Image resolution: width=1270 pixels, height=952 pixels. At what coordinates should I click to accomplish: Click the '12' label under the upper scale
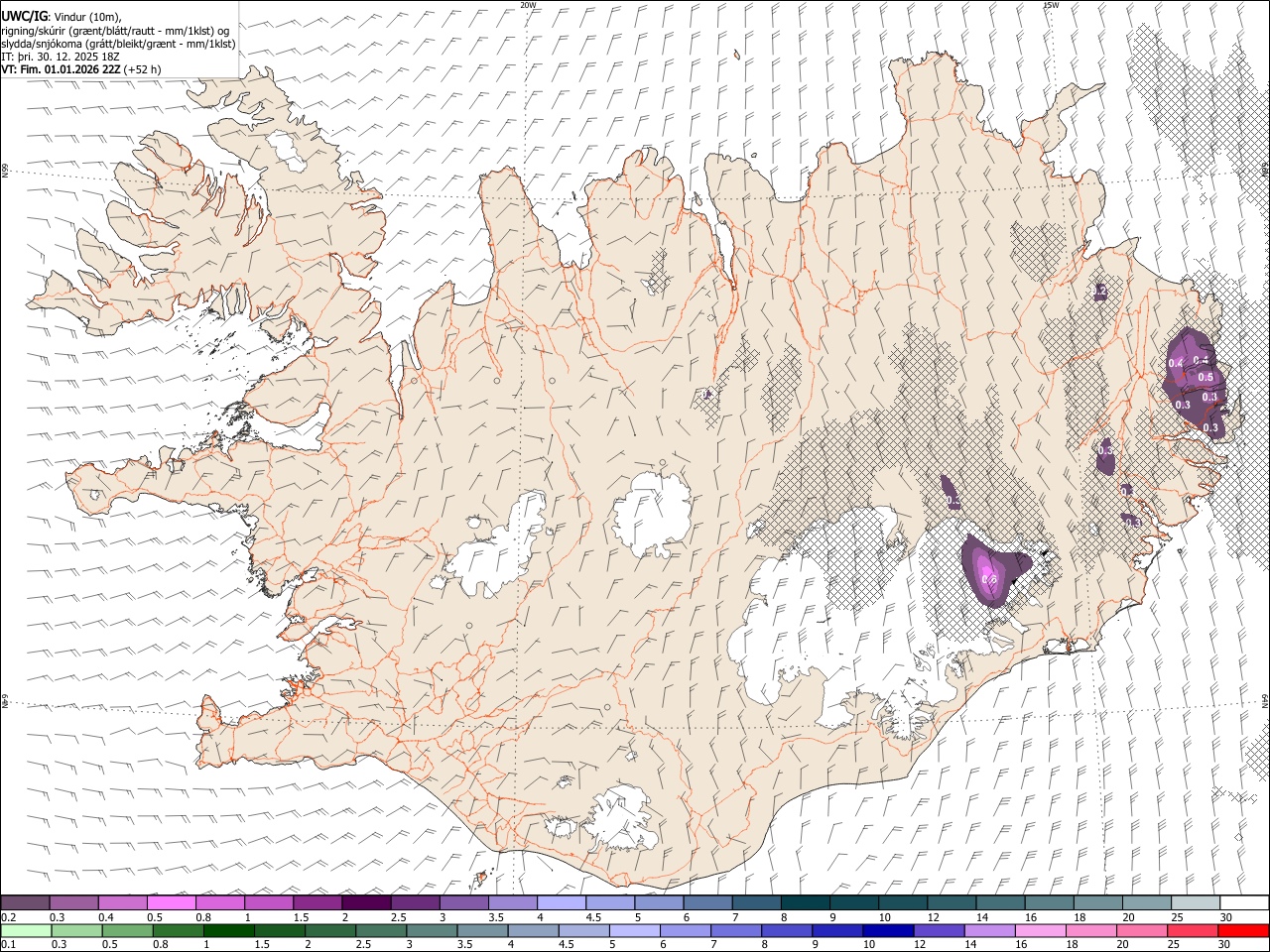(x=934, y=917)
